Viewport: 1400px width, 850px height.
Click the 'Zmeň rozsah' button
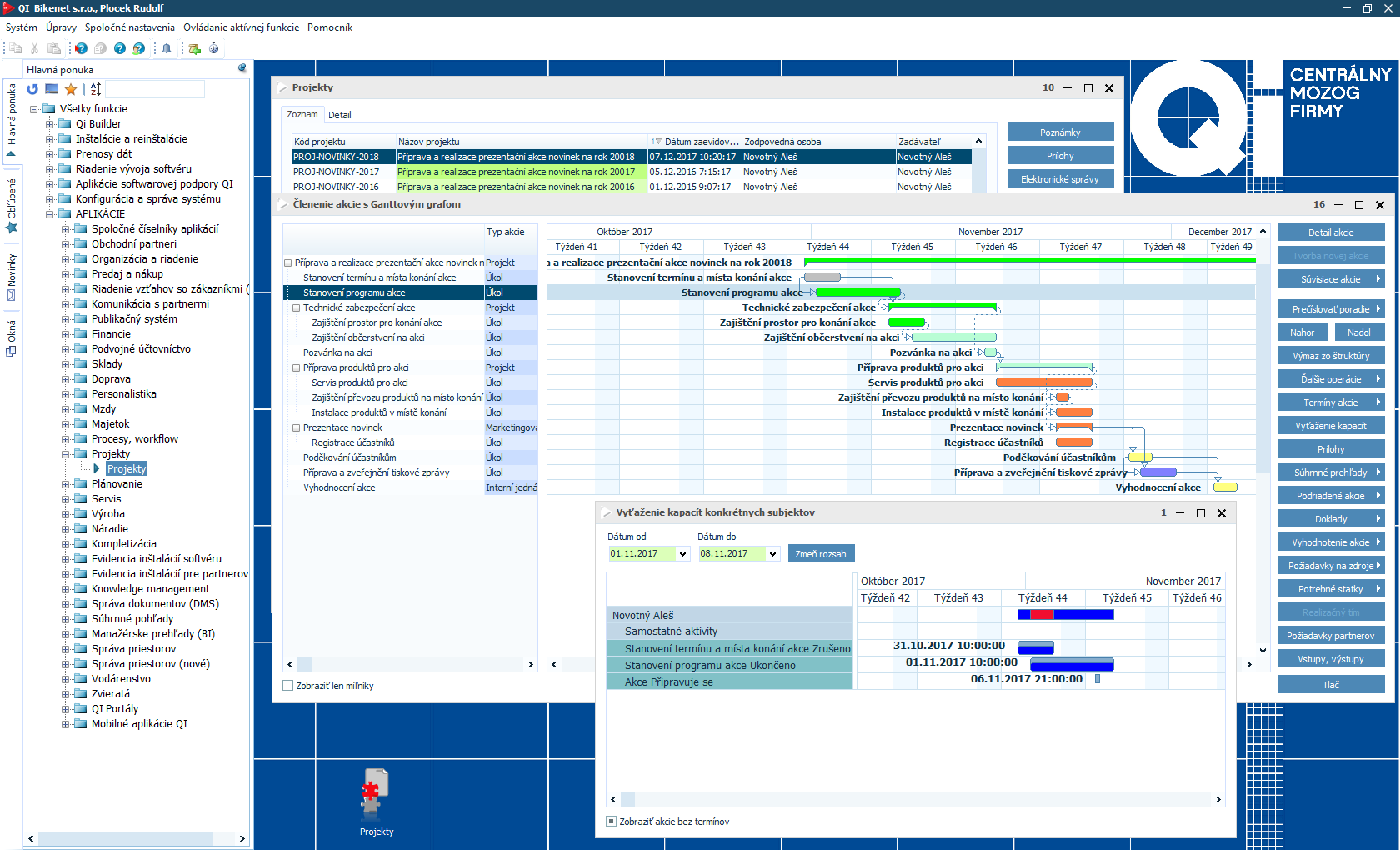click(820, 554)
